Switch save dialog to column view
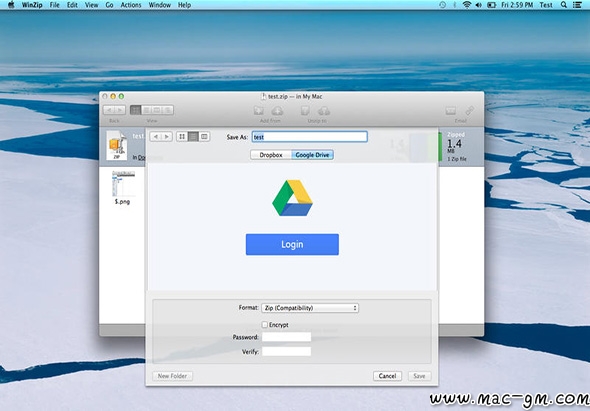This screenshot has width=590, height=411. [x=204, y=137]
